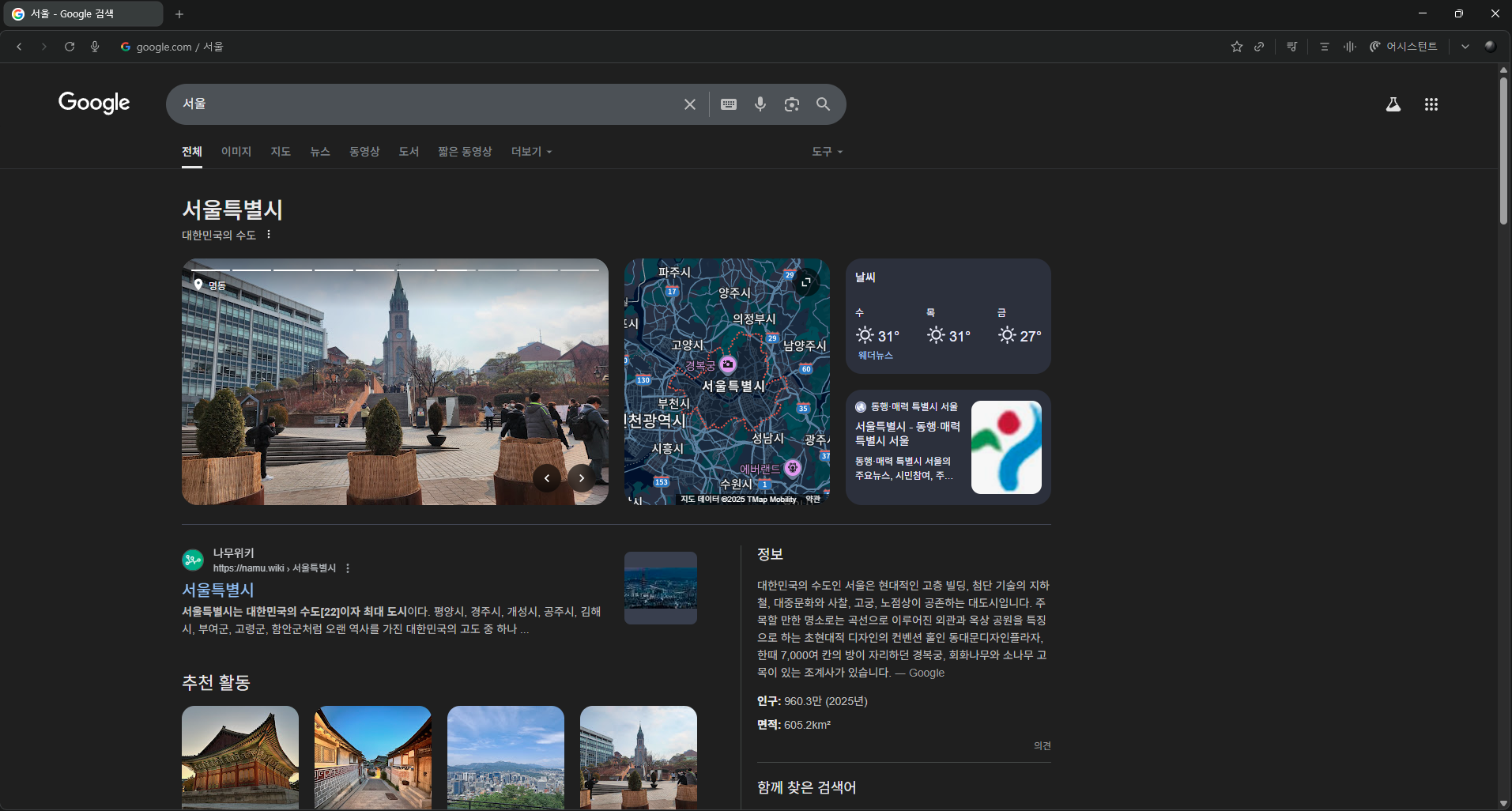Open the 서울특별시 - 동행·매력 특별시 서울 link

907,433
